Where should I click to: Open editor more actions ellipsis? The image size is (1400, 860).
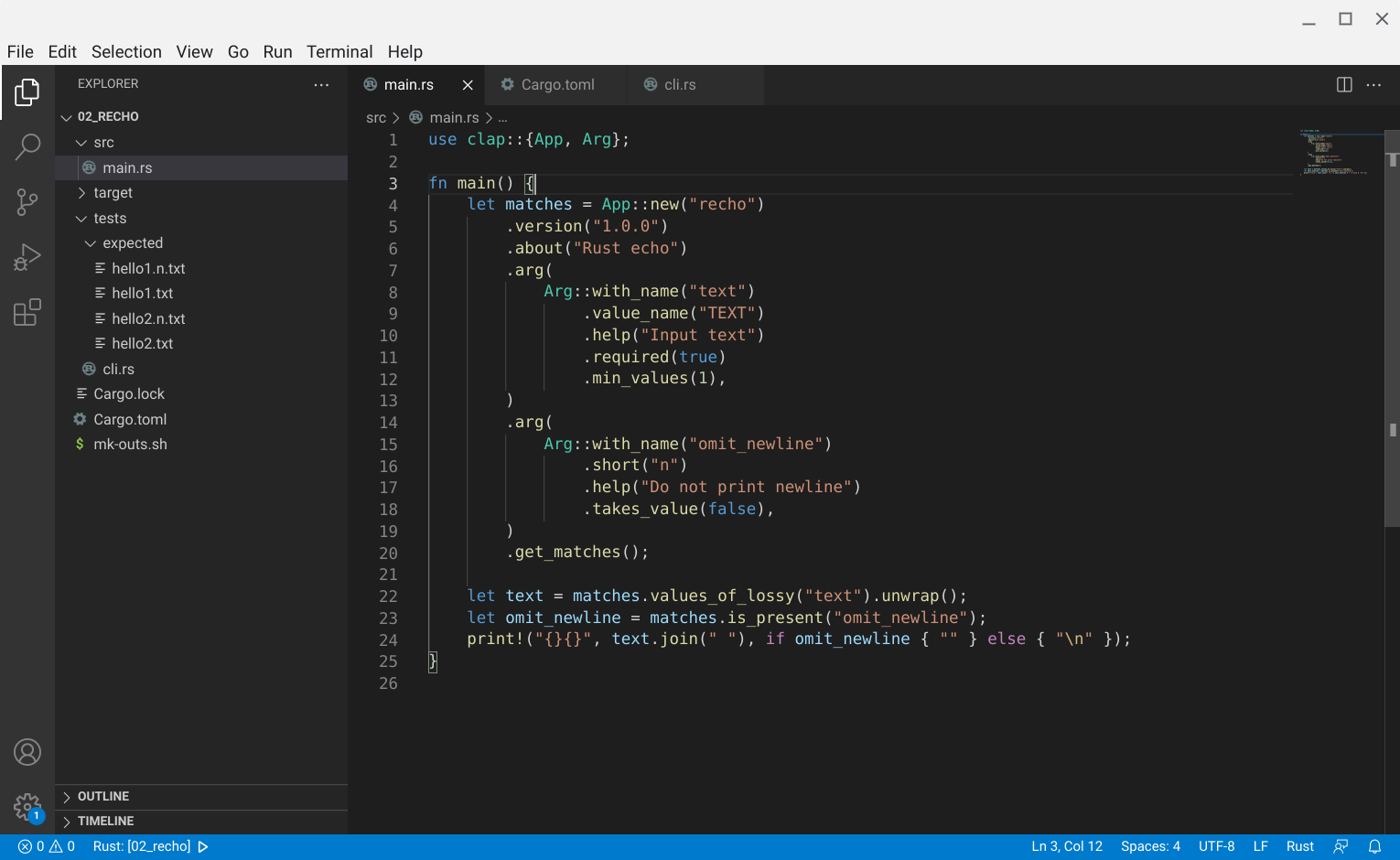[x=1373, y=84]
